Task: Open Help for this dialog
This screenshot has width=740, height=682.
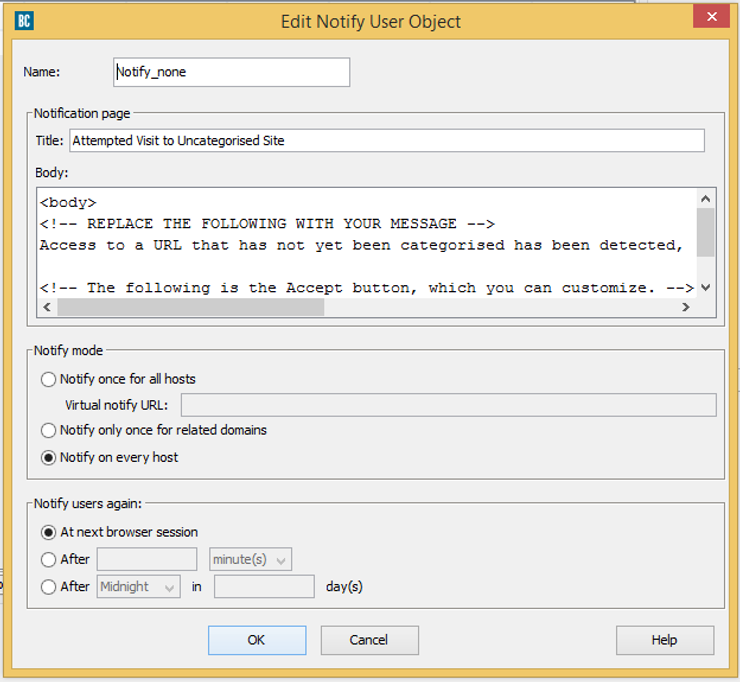Action: pos(665,640)
